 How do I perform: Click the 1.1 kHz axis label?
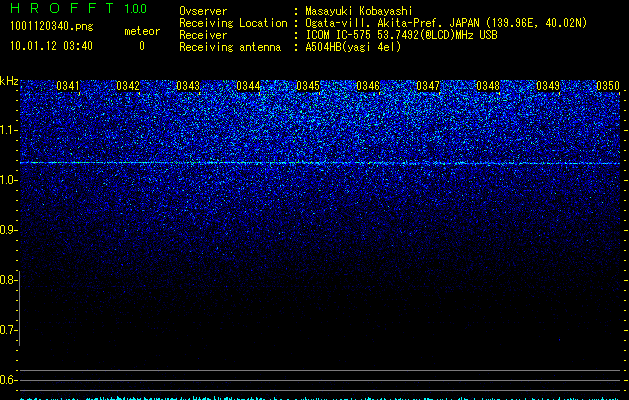[x=8, y=130]
